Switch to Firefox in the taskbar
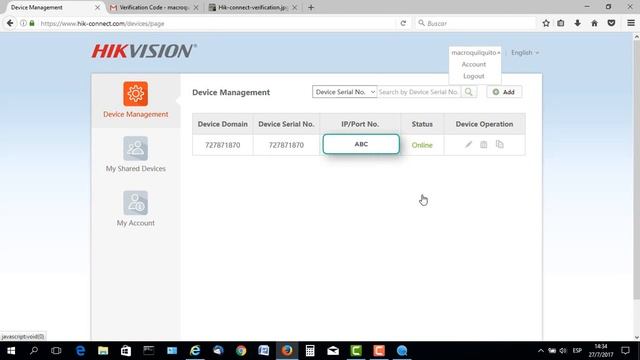 point(287,351)
